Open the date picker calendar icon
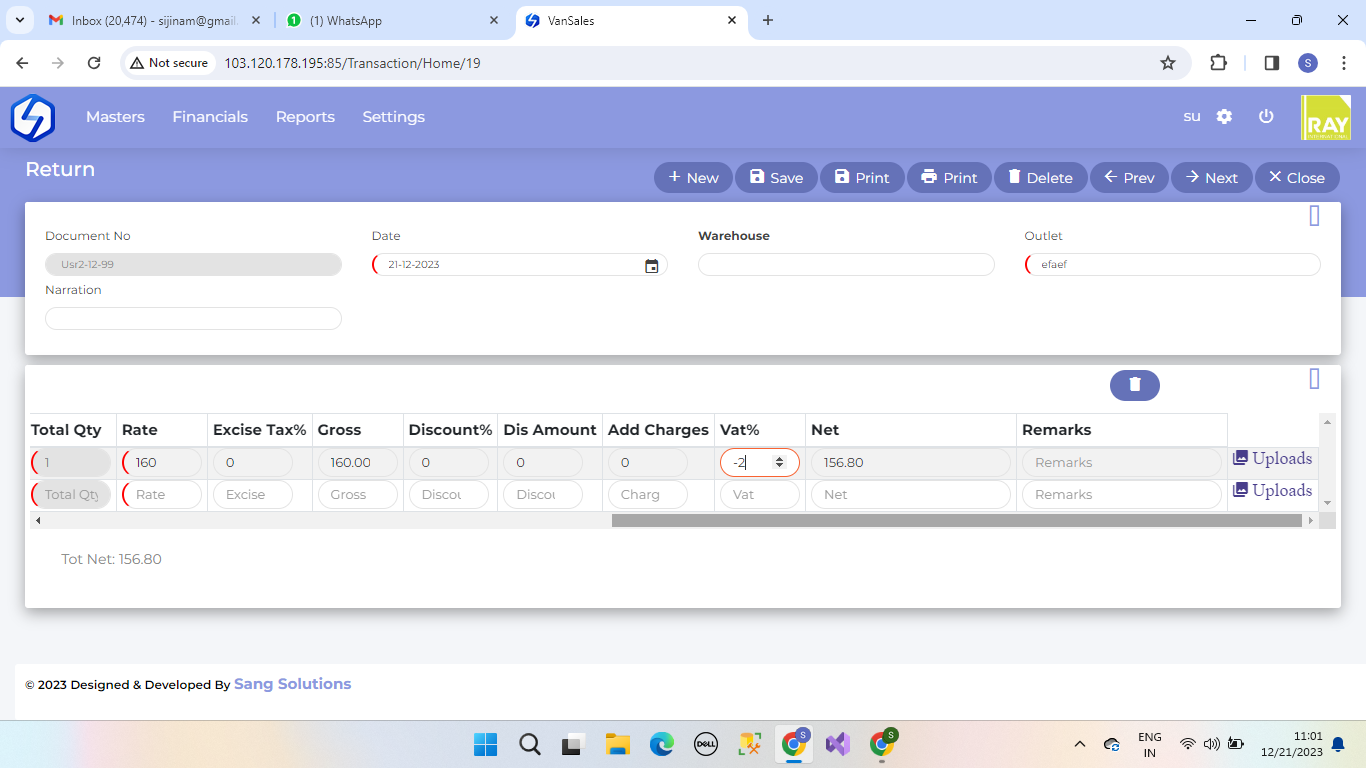This screenshot has width=1366, height=768. click(652, 266)
